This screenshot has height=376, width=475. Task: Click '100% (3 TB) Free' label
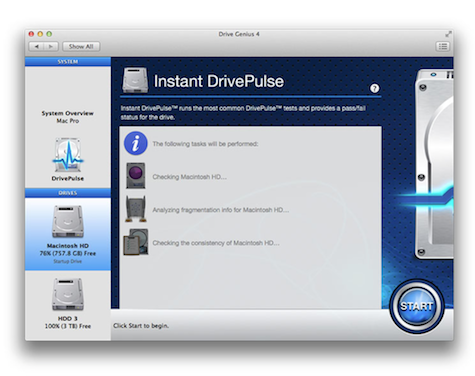pyautogui.click(x=68, y=326)
